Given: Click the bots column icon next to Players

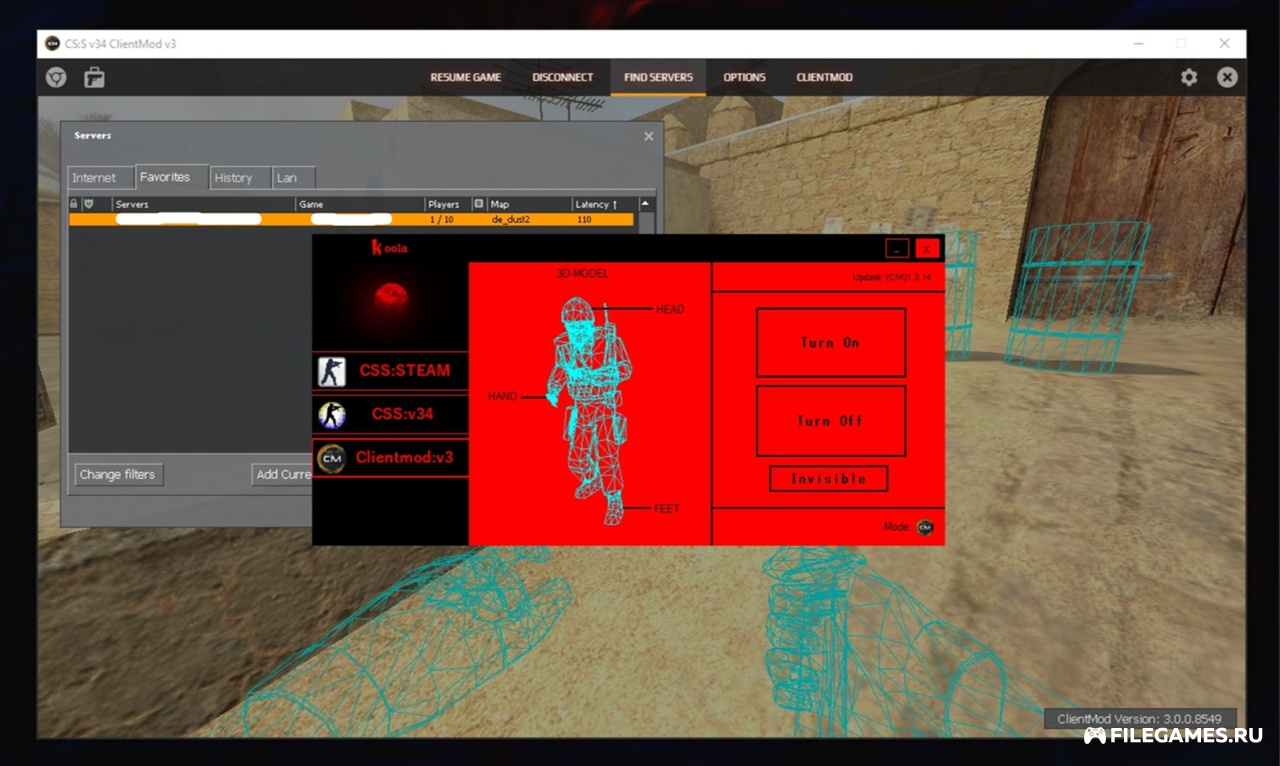Looking at the screenshot, I should pos(478,204).
